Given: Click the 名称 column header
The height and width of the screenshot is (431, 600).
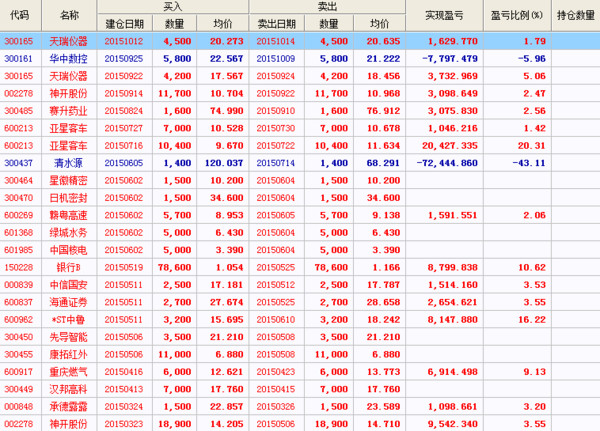Looking at the screenshot, I should tap(69, 15).
